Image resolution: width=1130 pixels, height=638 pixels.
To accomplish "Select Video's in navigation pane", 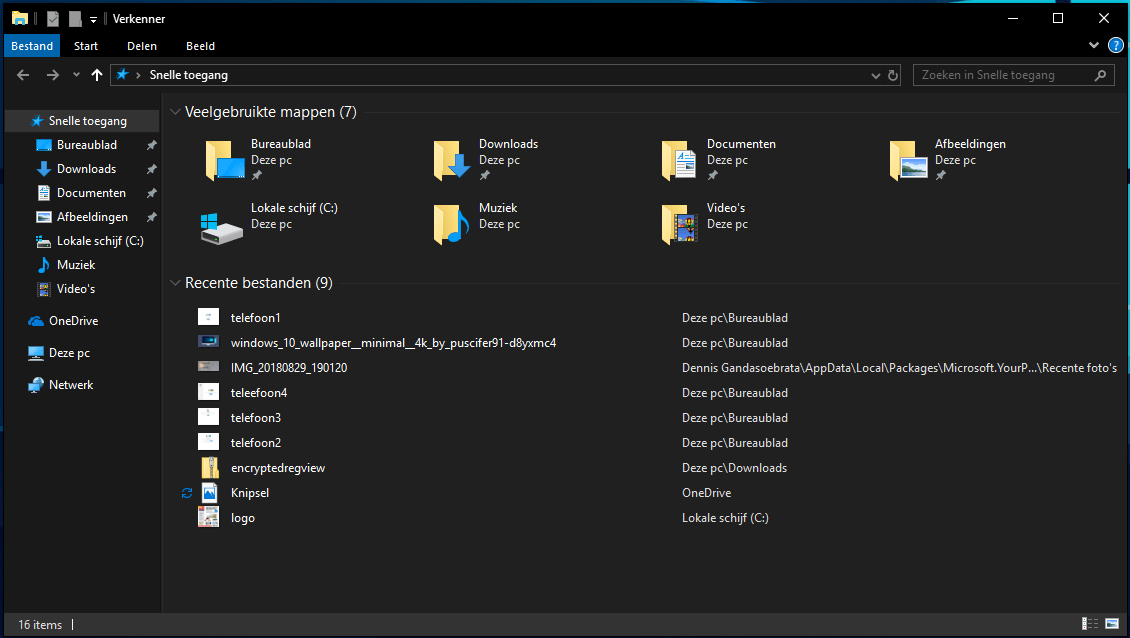I will tap(76, 289).
